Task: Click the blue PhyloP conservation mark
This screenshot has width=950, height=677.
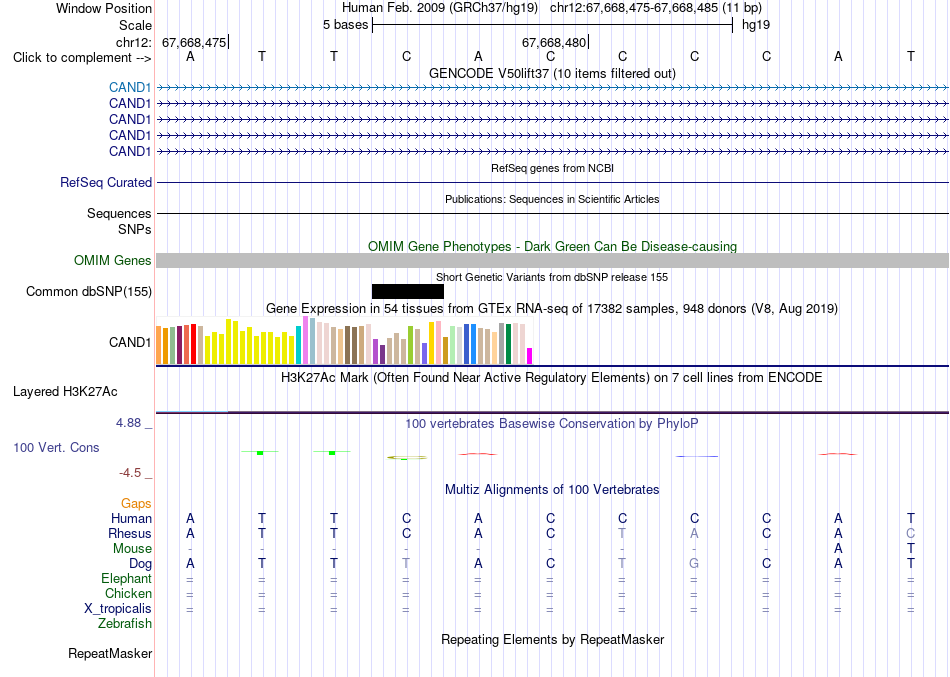Action: click(x=697, y=456)
